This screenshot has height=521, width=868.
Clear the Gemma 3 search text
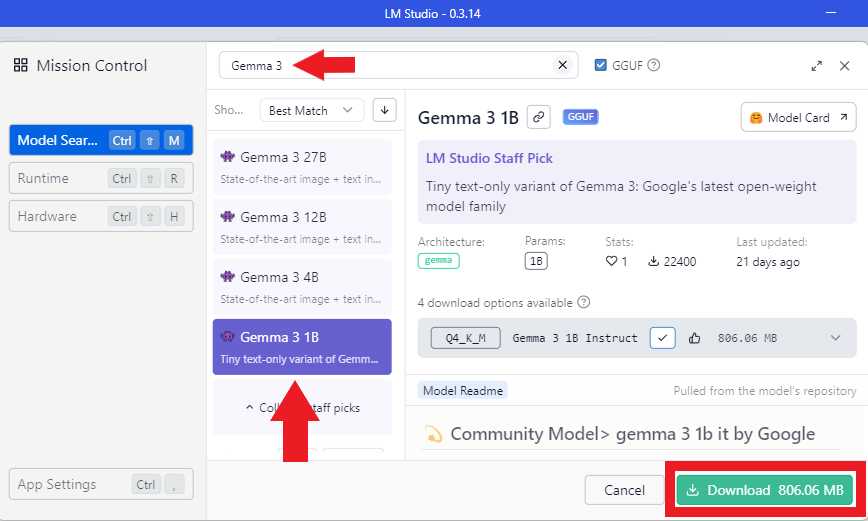[562, 65]
